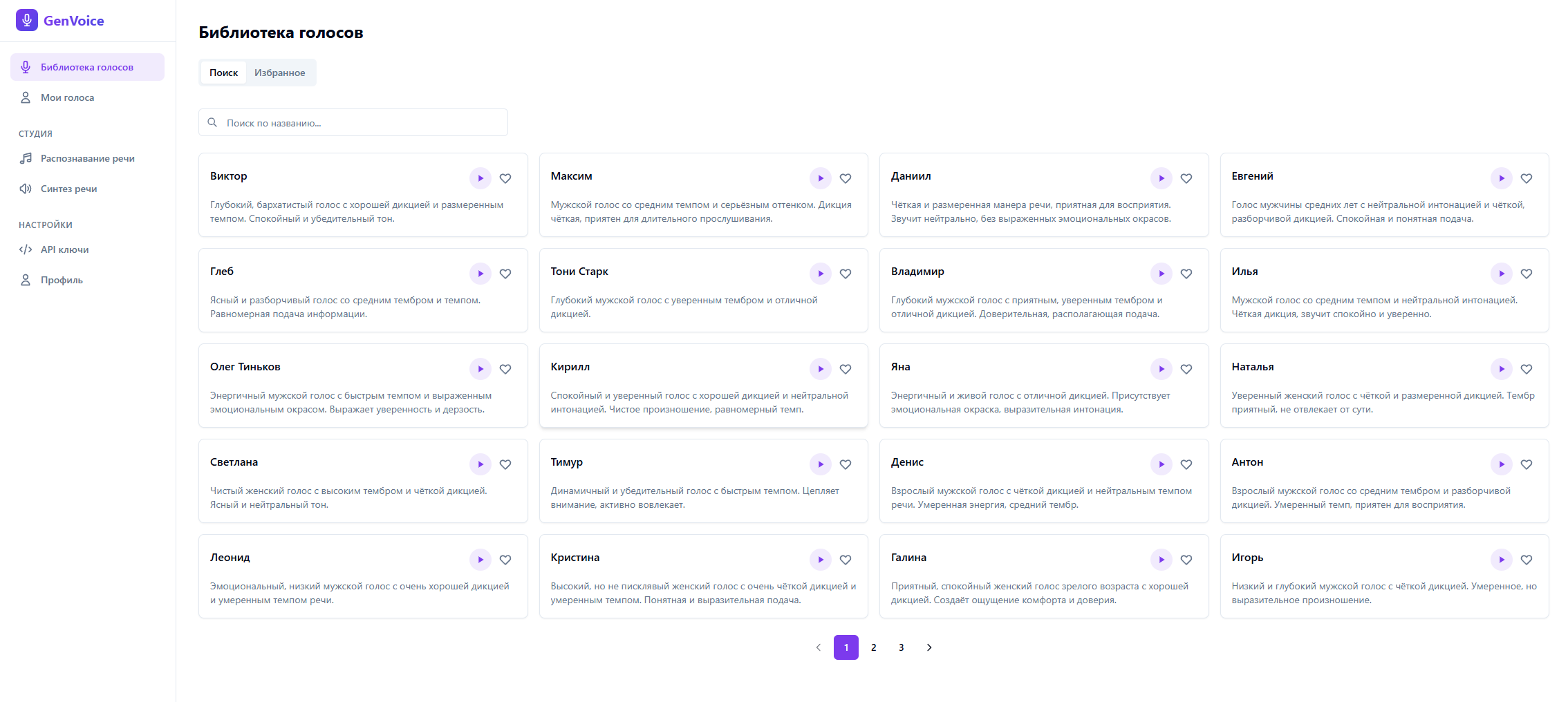The image size is (1568, 702).
Task: Open the API ключи settings
Action: coord(64,249)
